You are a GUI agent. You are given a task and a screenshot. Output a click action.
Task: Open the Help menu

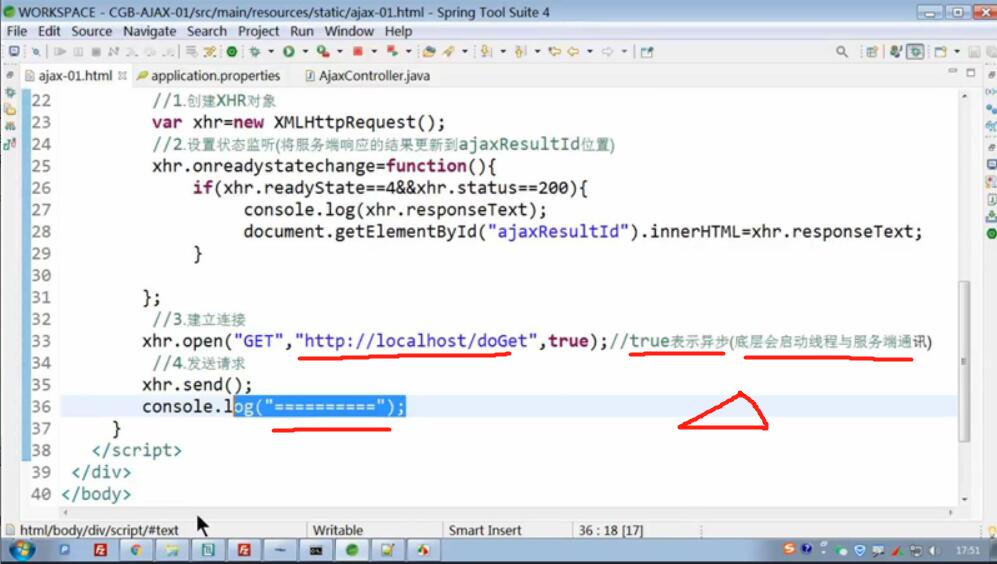pos(398,31)
